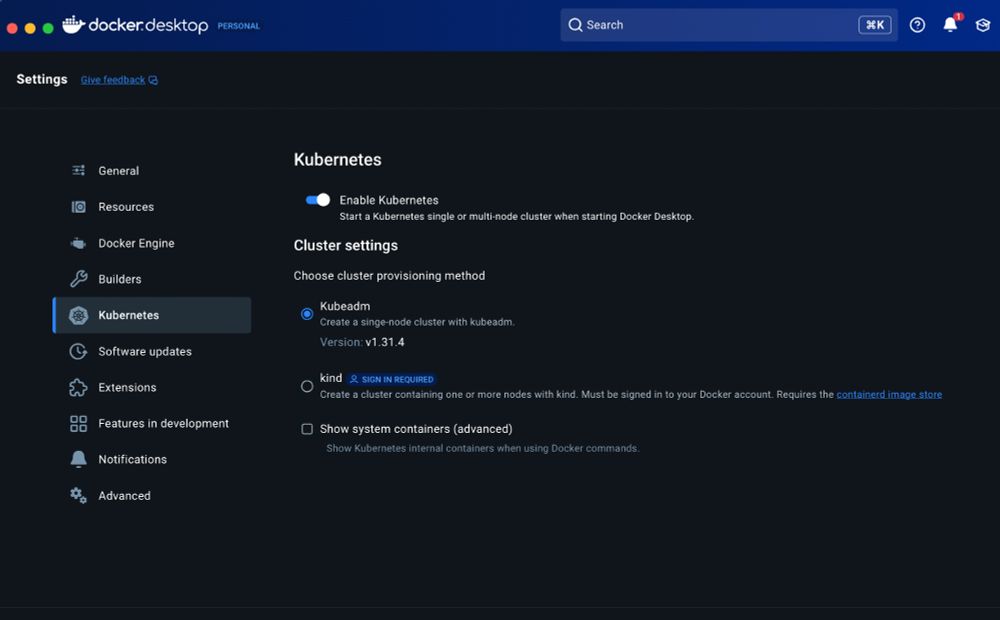Open Extensions settings section
Viewport: 1000px width, 620px height.
152,387
